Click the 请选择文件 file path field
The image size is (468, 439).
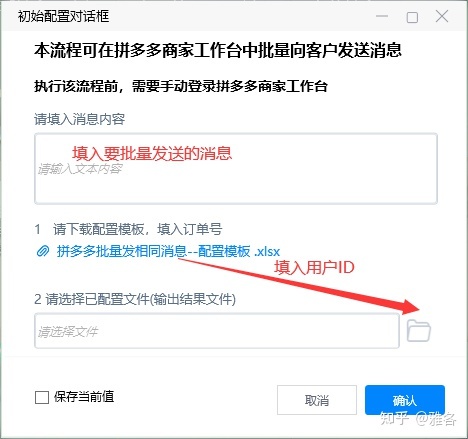[x=217, y=331]
